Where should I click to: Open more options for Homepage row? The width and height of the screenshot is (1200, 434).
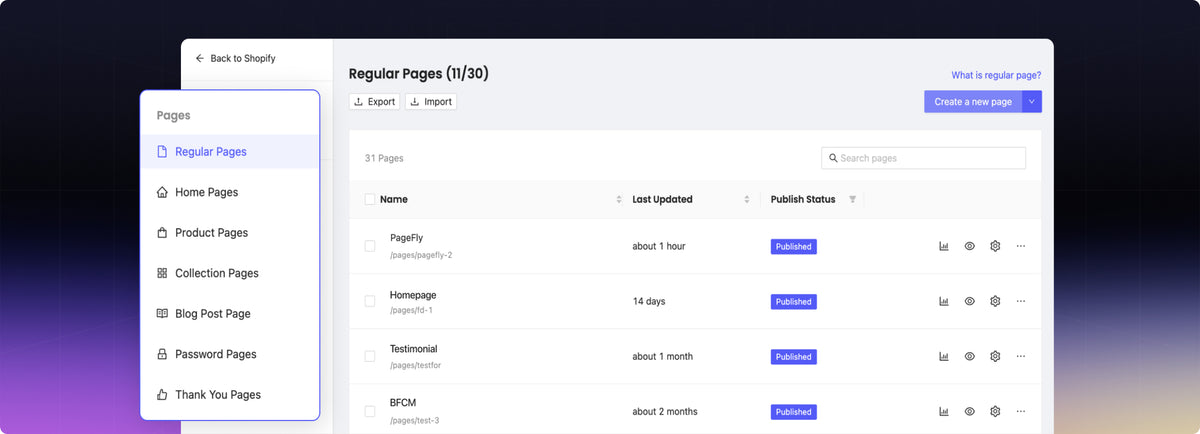[1020, 301]
